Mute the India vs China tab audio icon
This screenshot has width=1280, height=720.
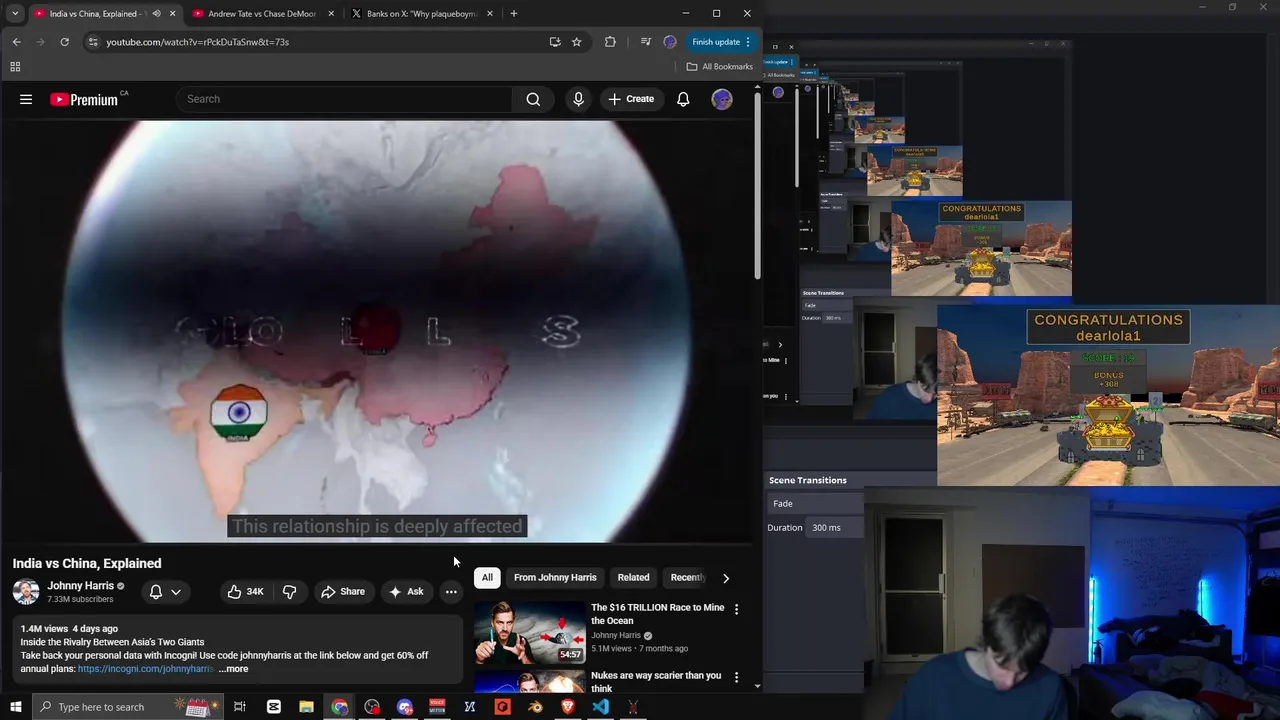(156, 14)
